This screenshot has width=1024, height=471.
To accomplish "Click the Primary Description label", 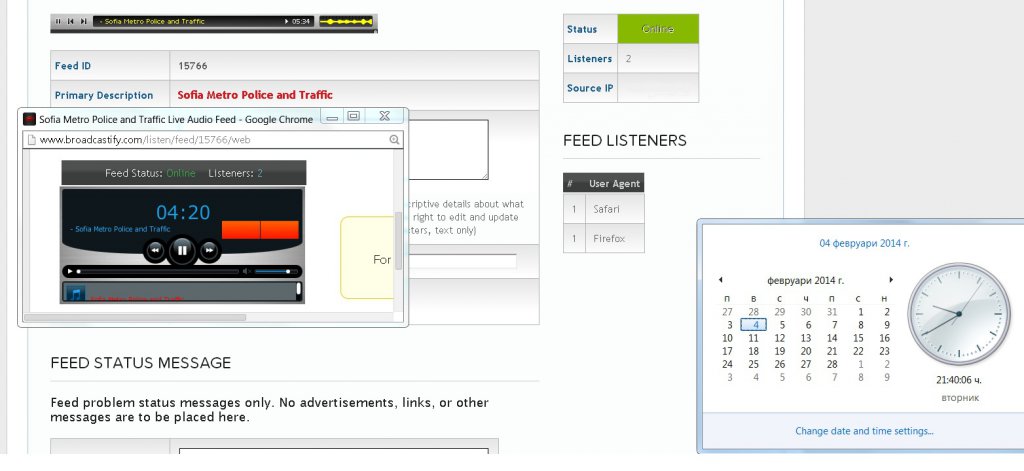I will [104, 95].
